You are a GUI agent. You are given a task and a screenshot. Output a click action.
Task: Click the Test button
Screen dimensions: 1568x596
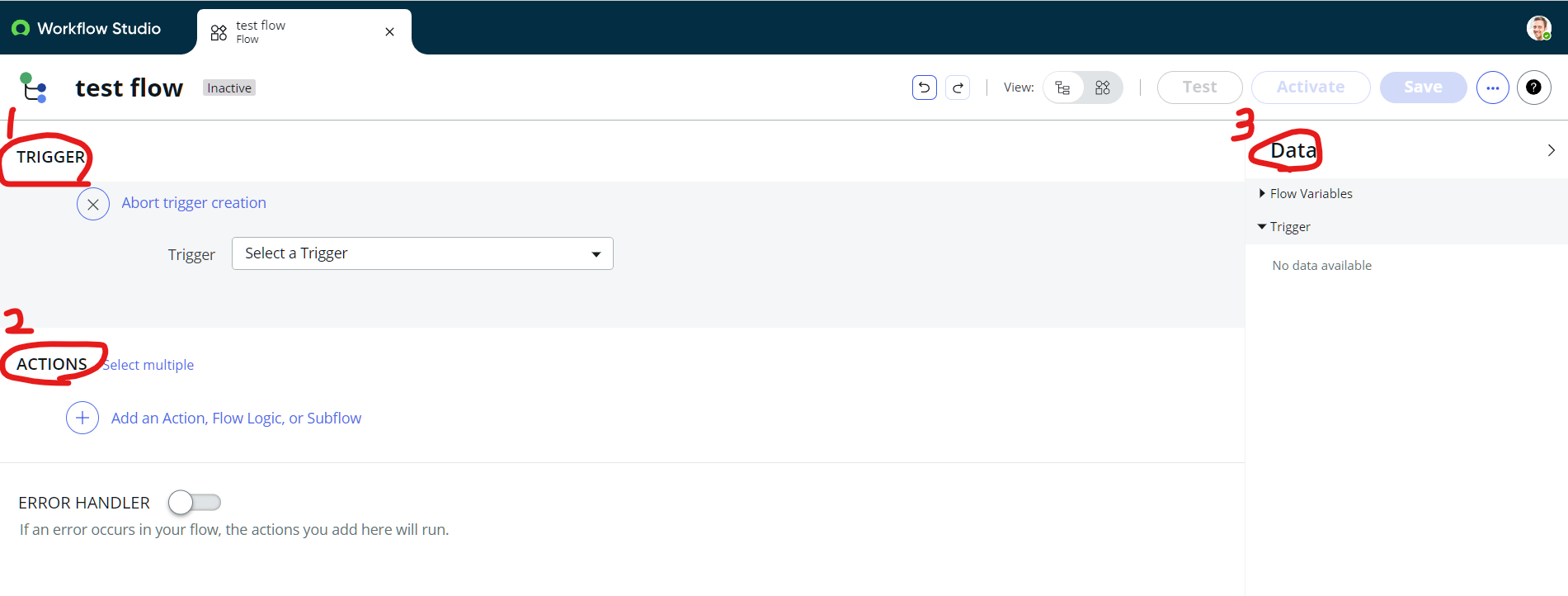(1200, 88)
